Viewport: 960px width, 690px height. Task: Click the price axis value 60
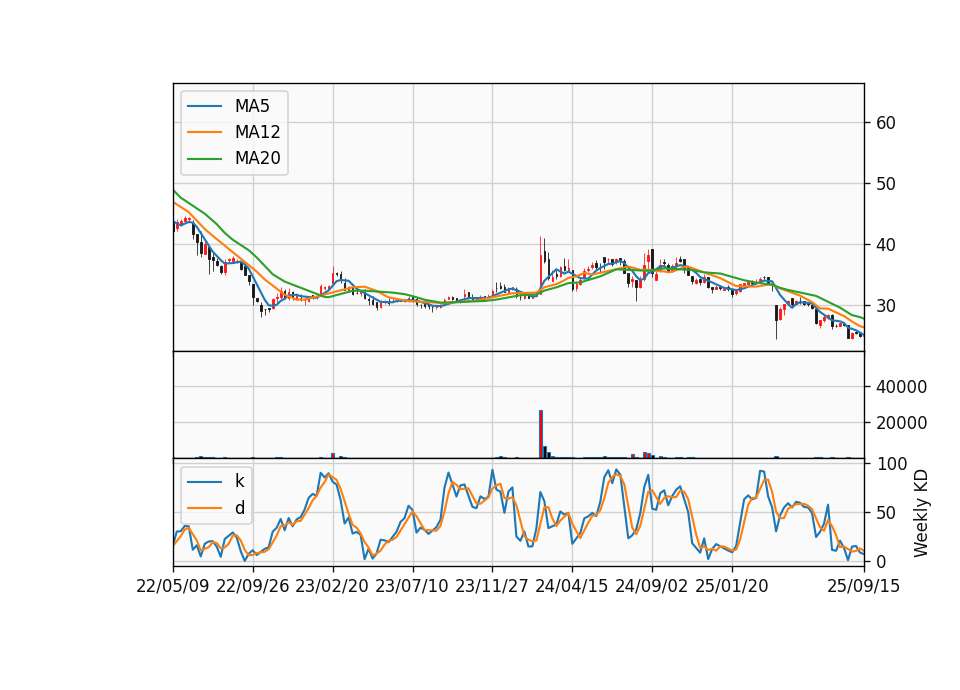(885, 123)
